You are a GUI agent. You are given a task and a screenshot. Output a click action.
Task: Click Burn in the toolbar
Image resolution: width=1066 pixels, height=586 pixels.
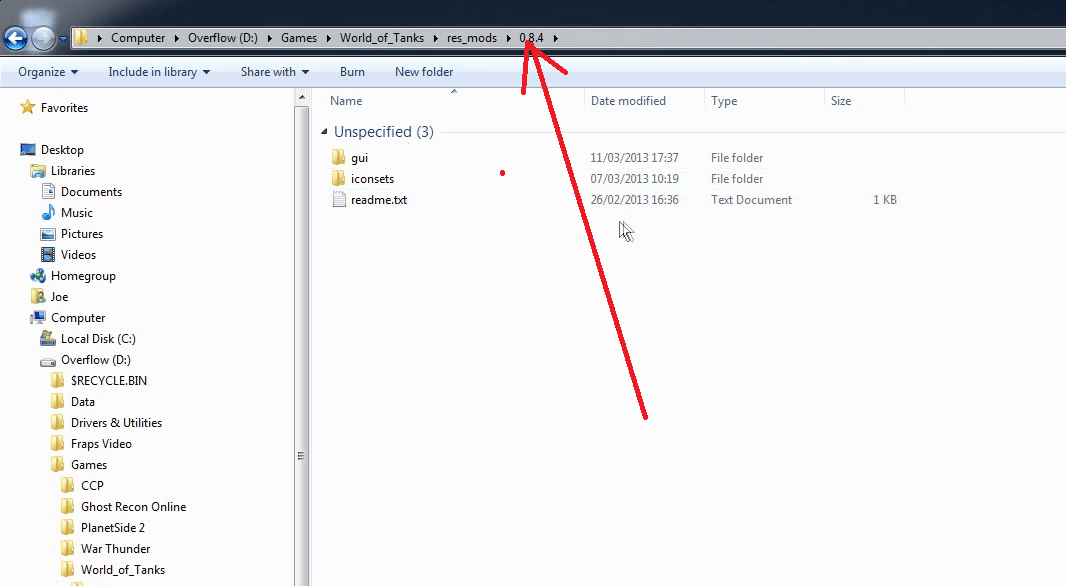[352, 72]
